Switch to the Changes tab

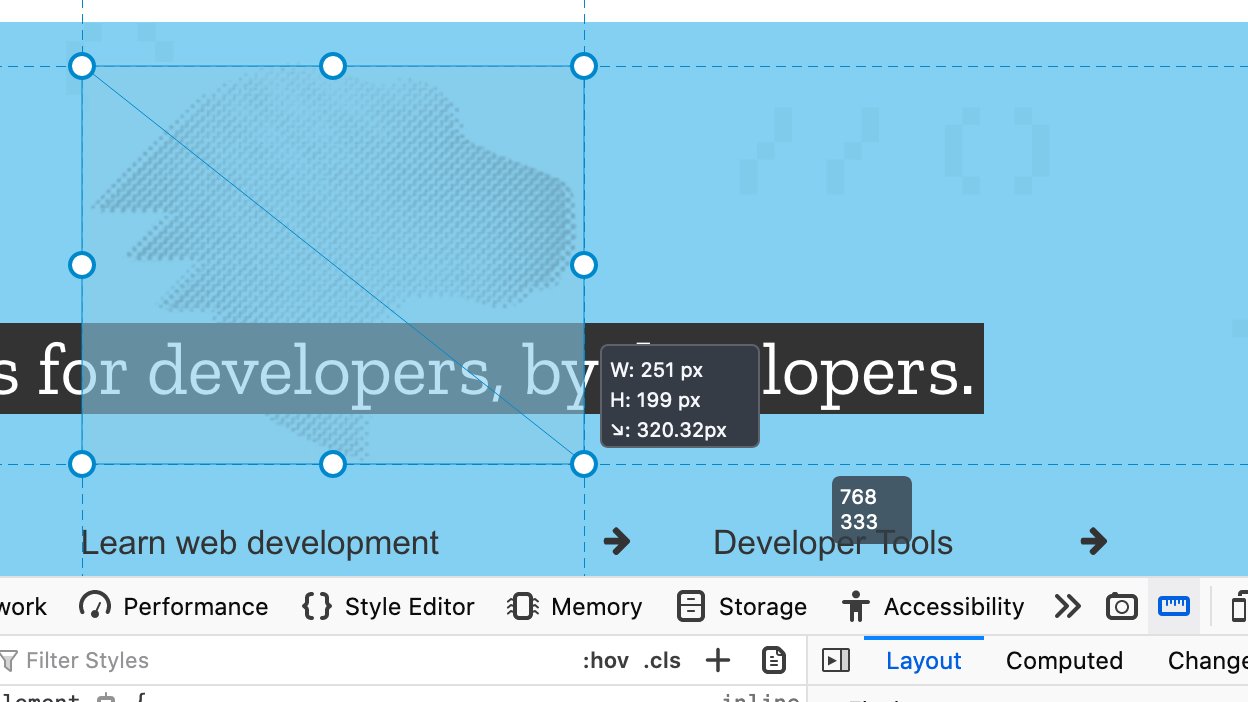point(1207,661)
